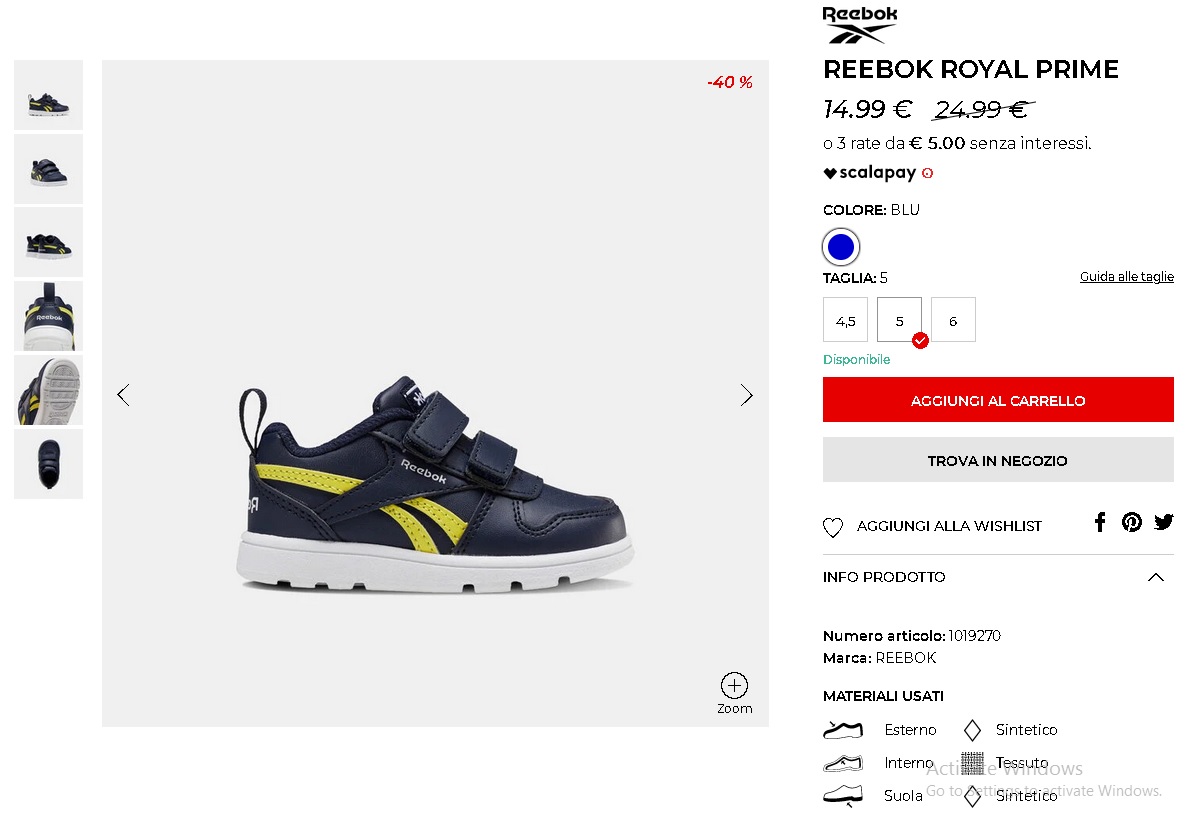Viewport: 1193px width, 833px height.
Task: Open the heel view thumbnail
Action: (x=48, y=316)
